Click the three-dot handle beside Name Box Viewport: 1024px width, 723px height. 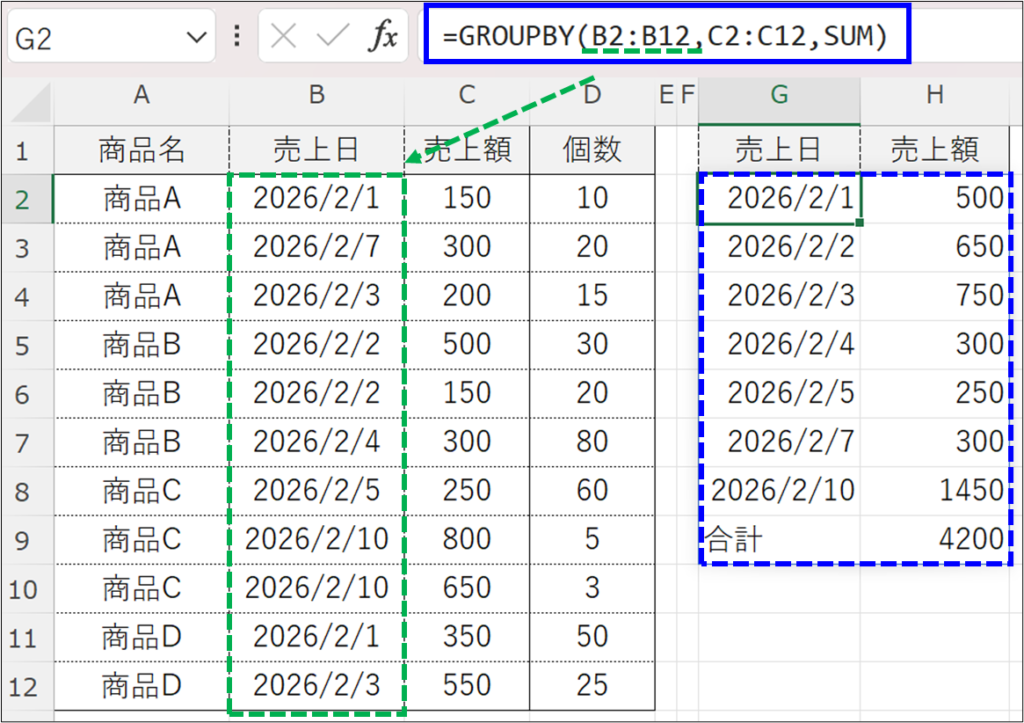coord(237,37)
